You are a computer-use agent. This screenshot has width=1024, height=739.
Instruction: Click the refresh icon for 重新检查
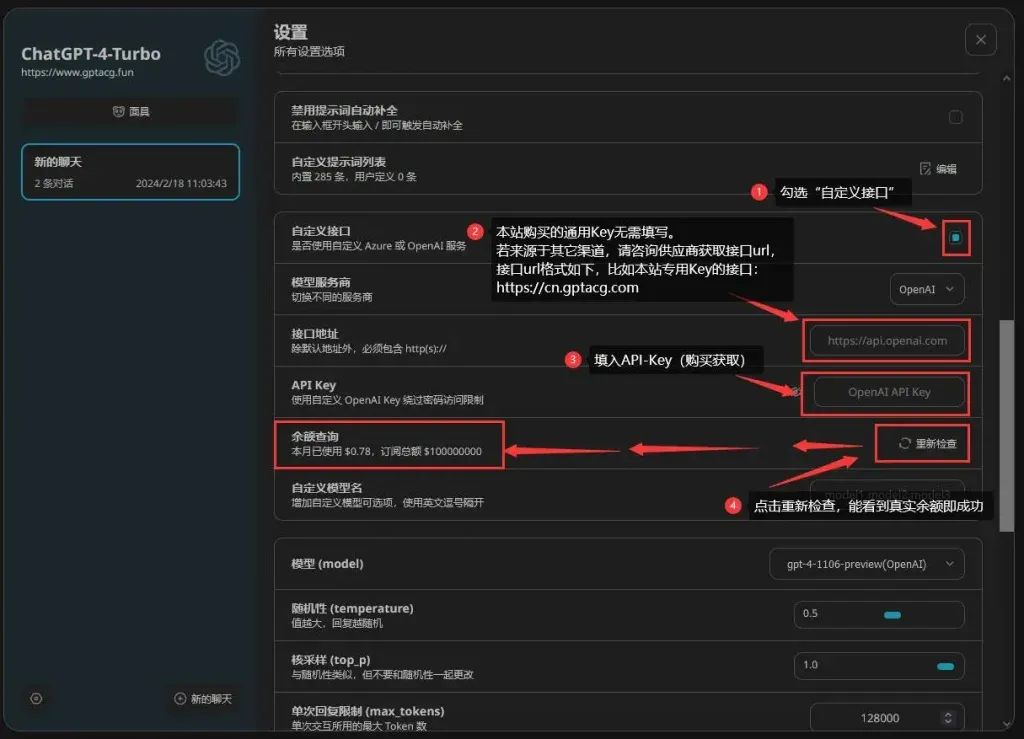[x=904, y=443]
